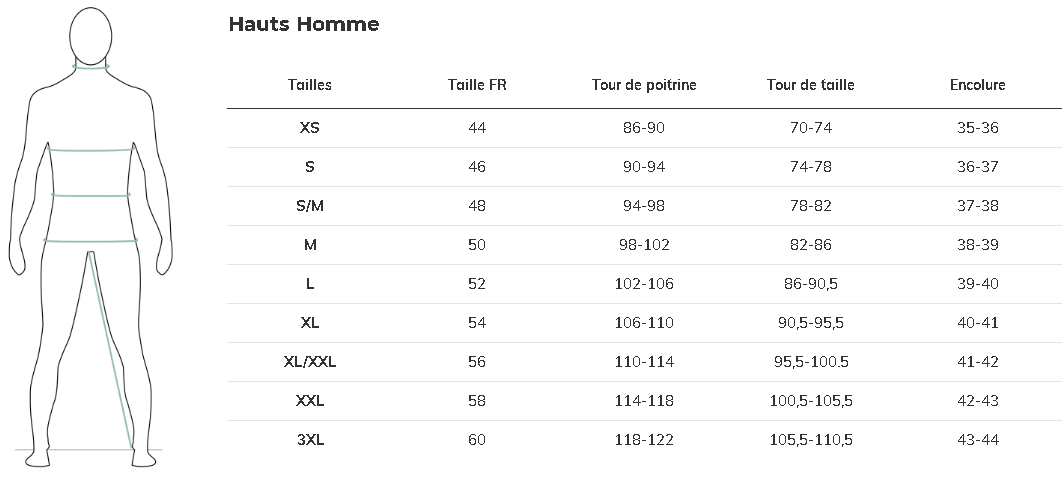Image resolution: width=1064 pixels, height=485 pixels.
Task: Click the waist measurement line on figure
Action: click(90, 196)
